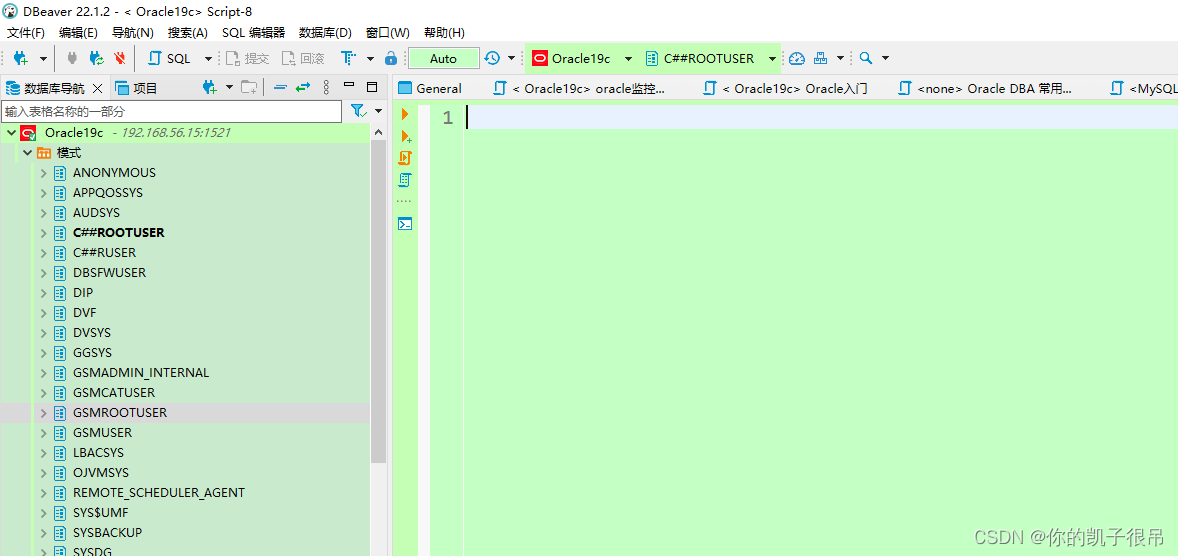This screenshot has height=556, width=1178.
Task: Click the 提交 commit button
Action: pyautogui.click(x=247, y=58)
